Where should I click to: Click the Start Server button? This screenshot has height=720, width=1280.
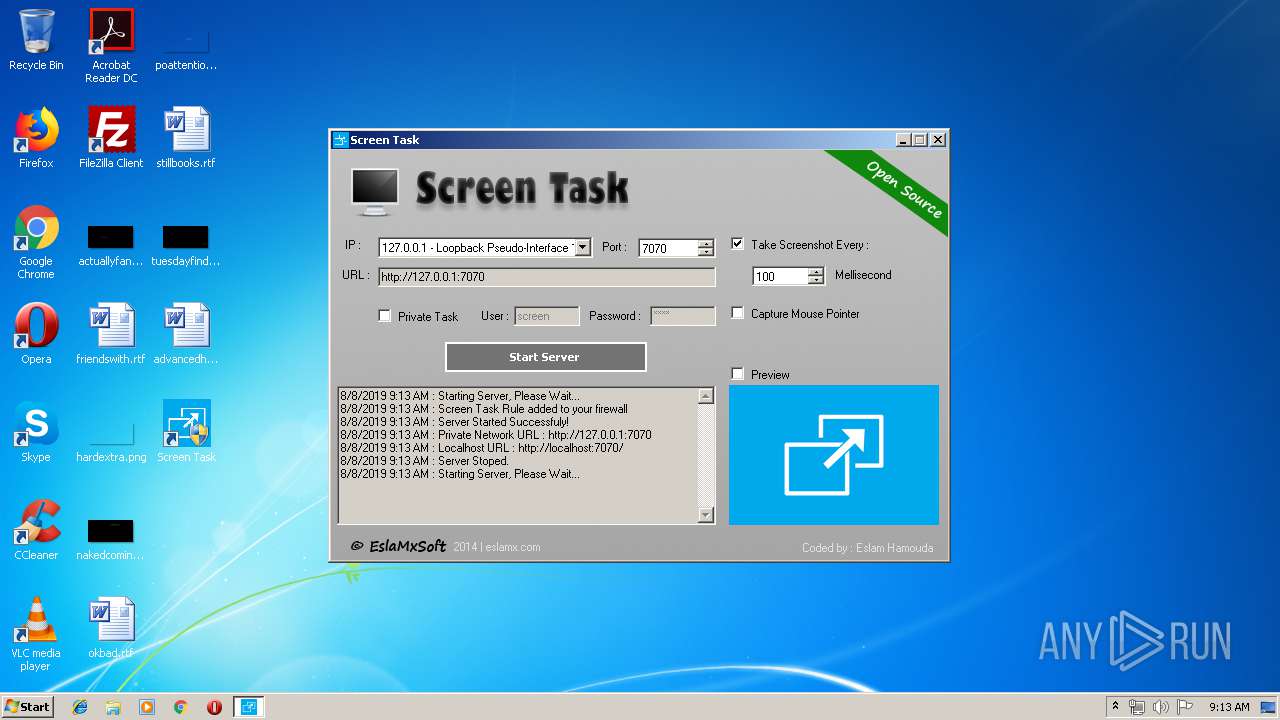coord(545,357)
